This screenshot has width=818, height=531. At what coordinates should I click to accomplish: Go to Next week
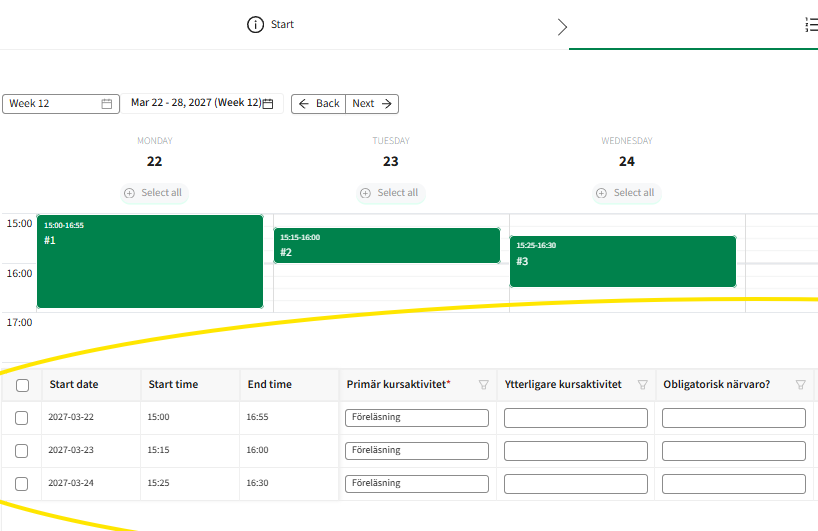[372, 104]
